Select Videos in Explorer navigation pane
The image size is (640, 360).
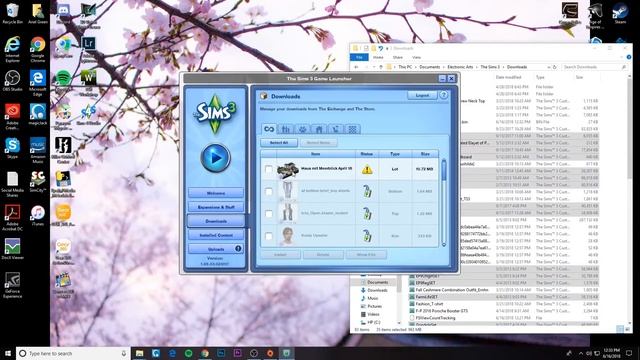373,314
